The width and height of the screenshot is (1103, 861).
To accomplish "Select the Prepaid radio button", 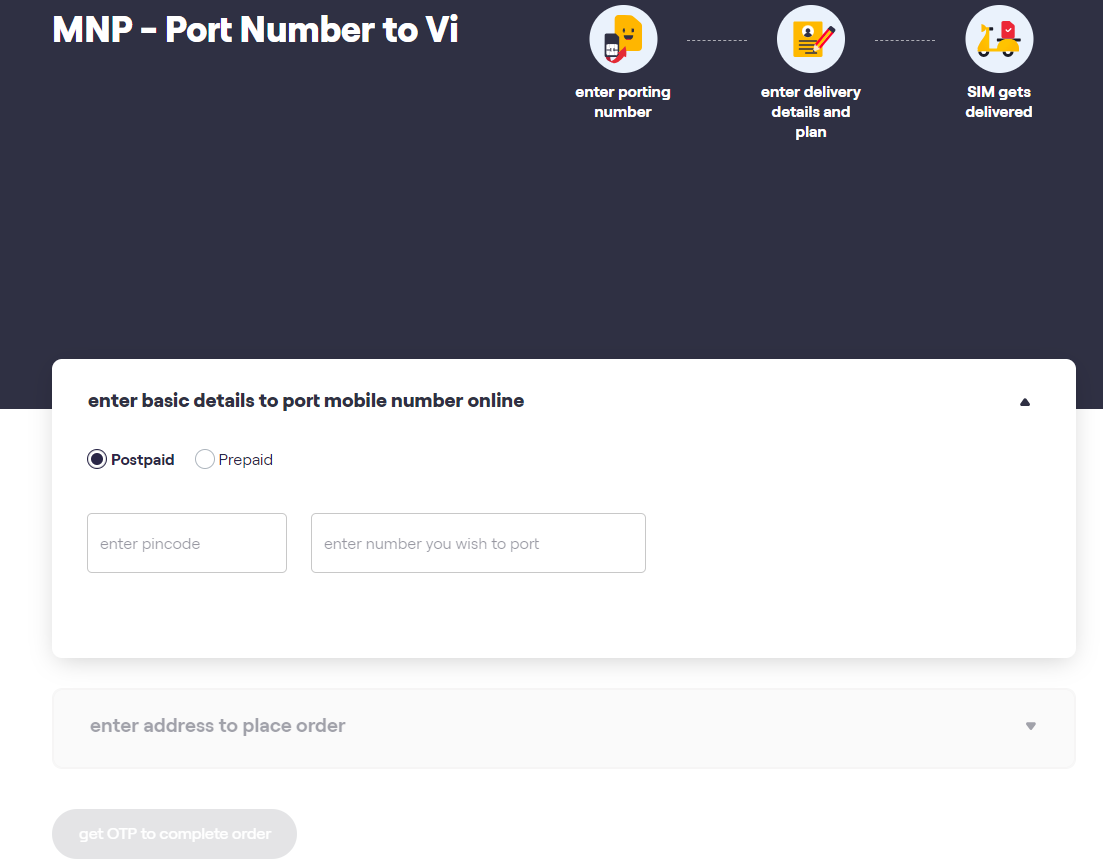I will 205,459.
